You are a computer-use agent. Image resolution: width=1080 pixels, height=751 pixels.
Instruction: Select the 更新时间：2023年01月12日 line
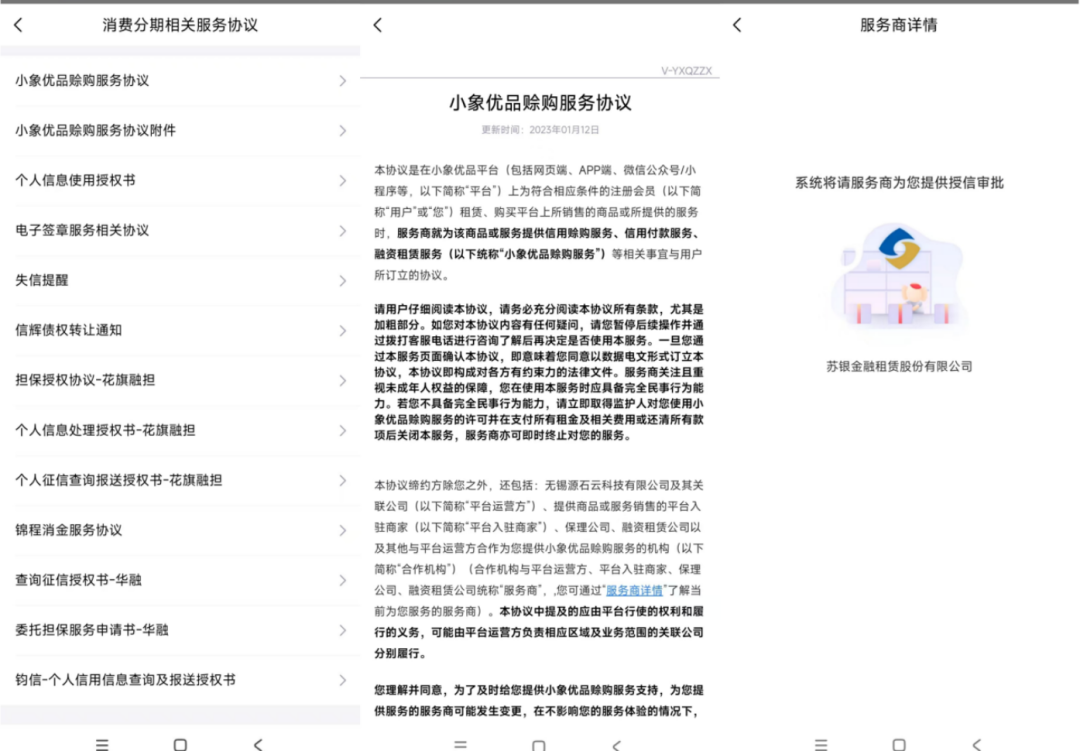[x=540, y=130]
